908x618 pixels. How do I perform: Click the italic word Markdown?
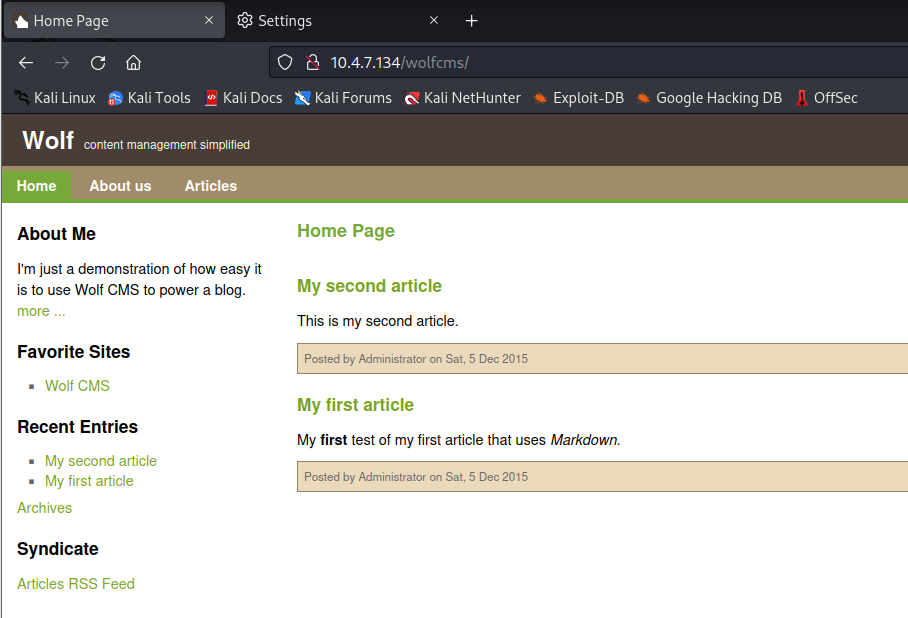point(585,440)
